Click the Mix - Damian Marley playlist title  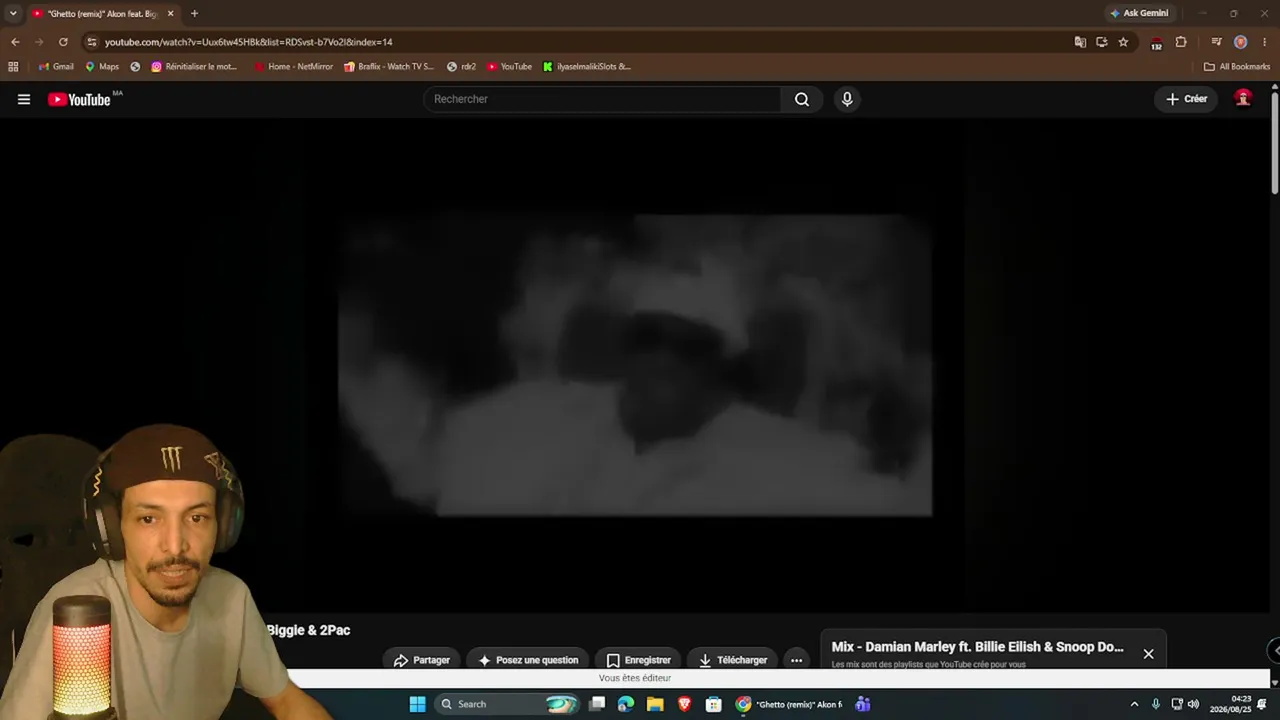coord(977,647)
